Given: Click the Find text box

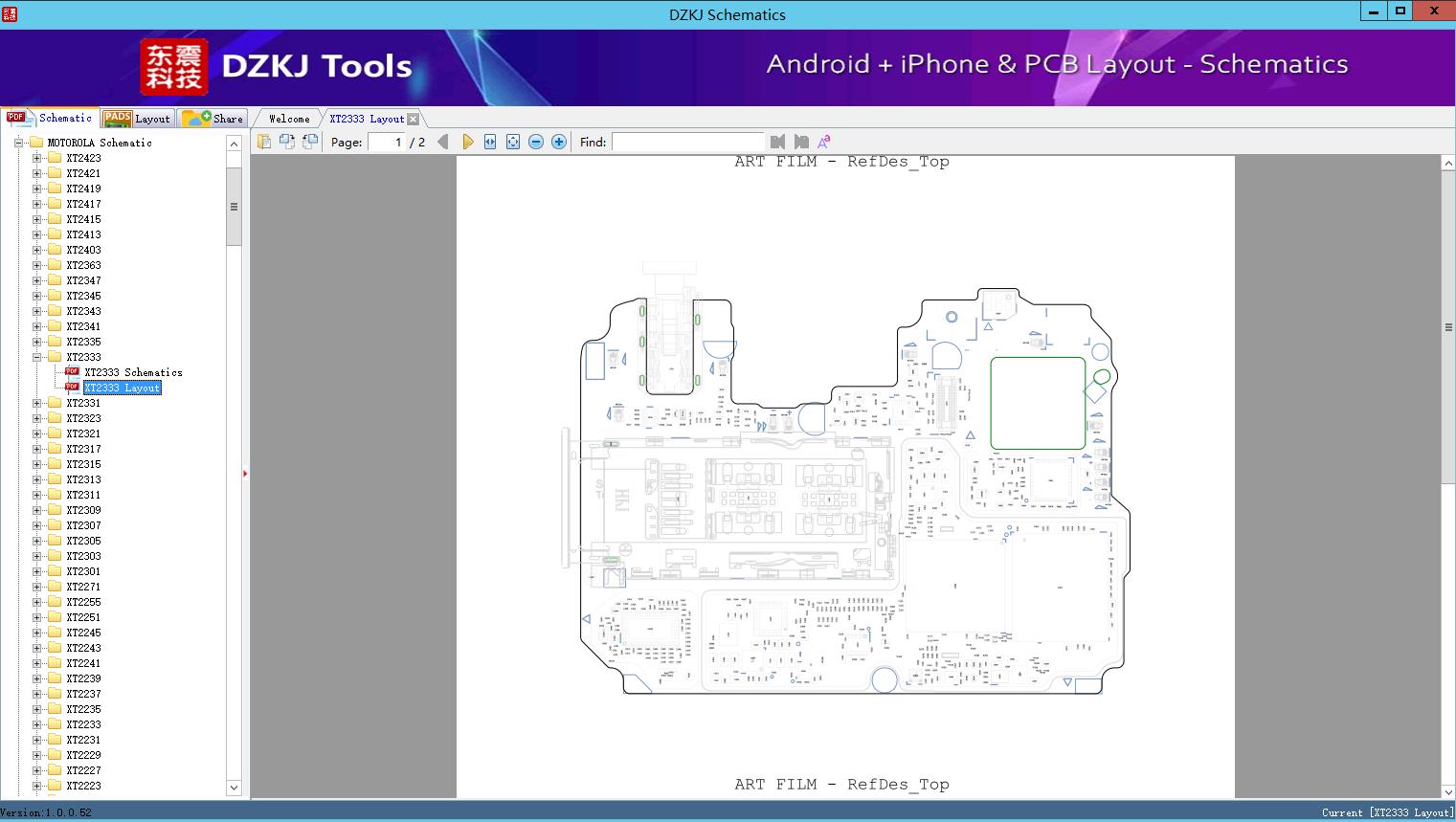Looking at the screenshot, I should (x=687, y=142).
